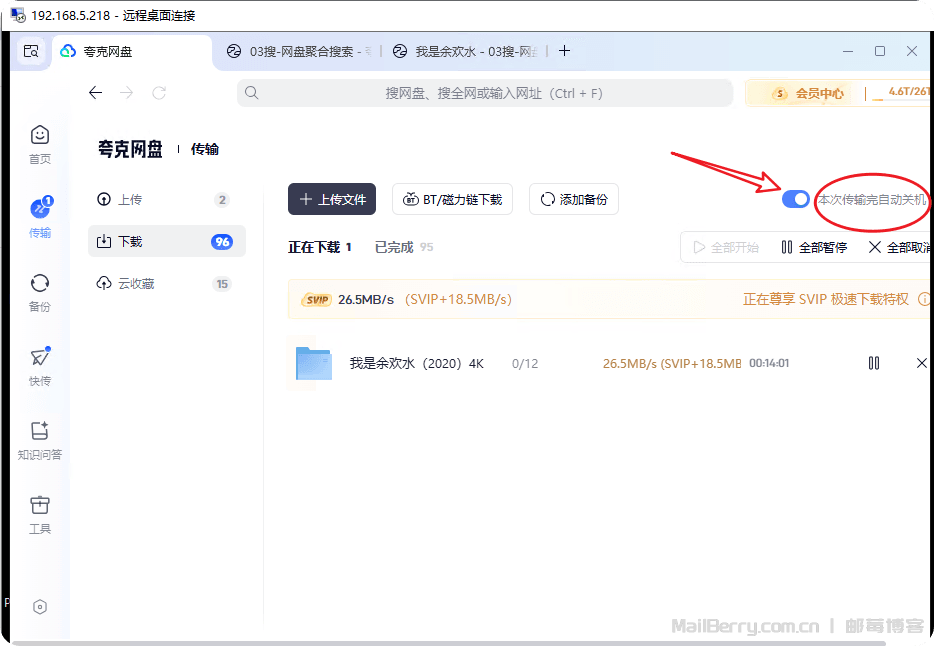Click the back arrow navigation icon
Image resolution: width=934 pixels, height=646 pixels.
(x=96, y=93)
